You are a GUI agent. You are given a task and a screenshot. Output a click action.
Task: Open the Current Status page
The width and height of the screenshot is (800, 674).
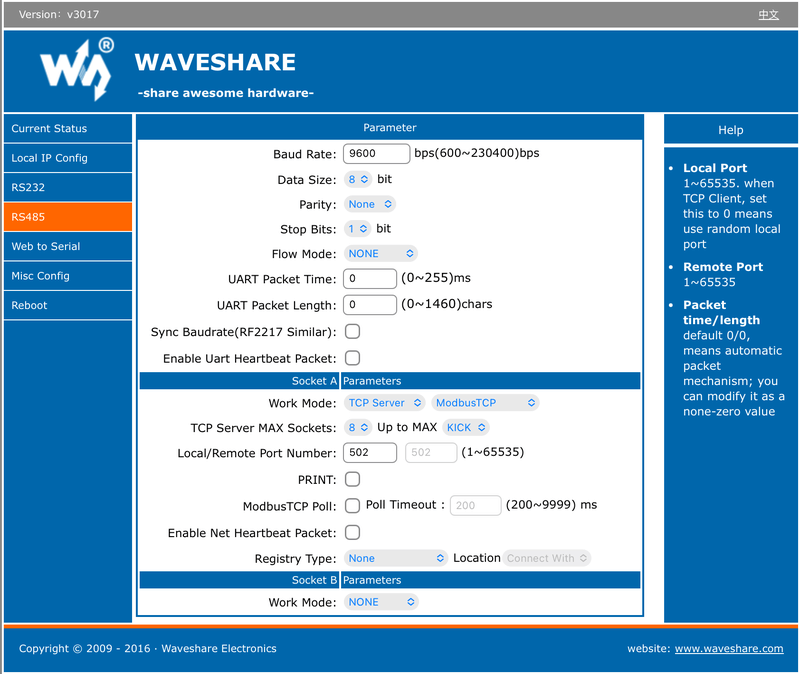(68, 129)
